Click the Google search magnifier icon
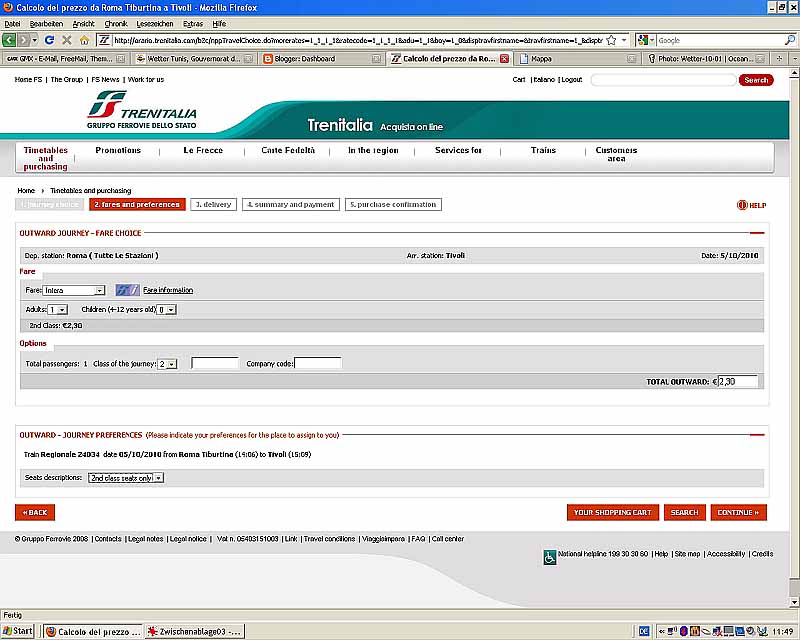This screenshot has height=640, width=800. 789,40
